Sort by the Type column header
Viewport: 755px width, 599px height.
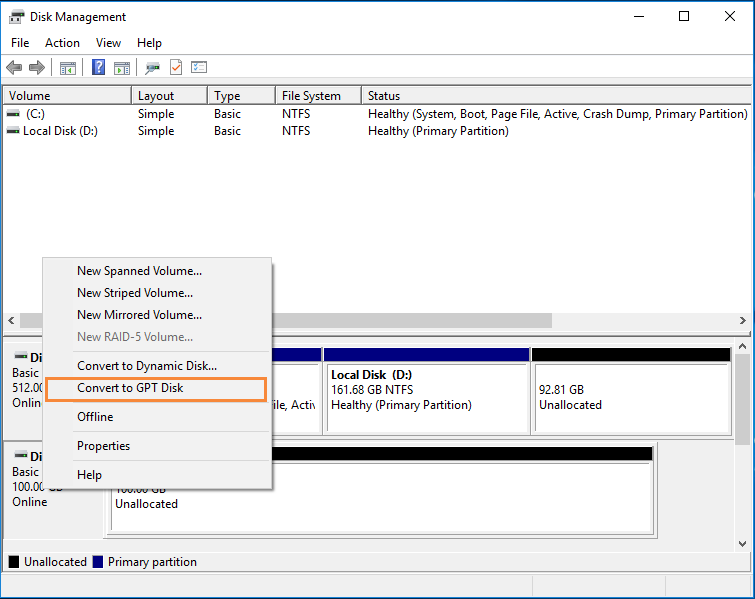coord(242,95)
